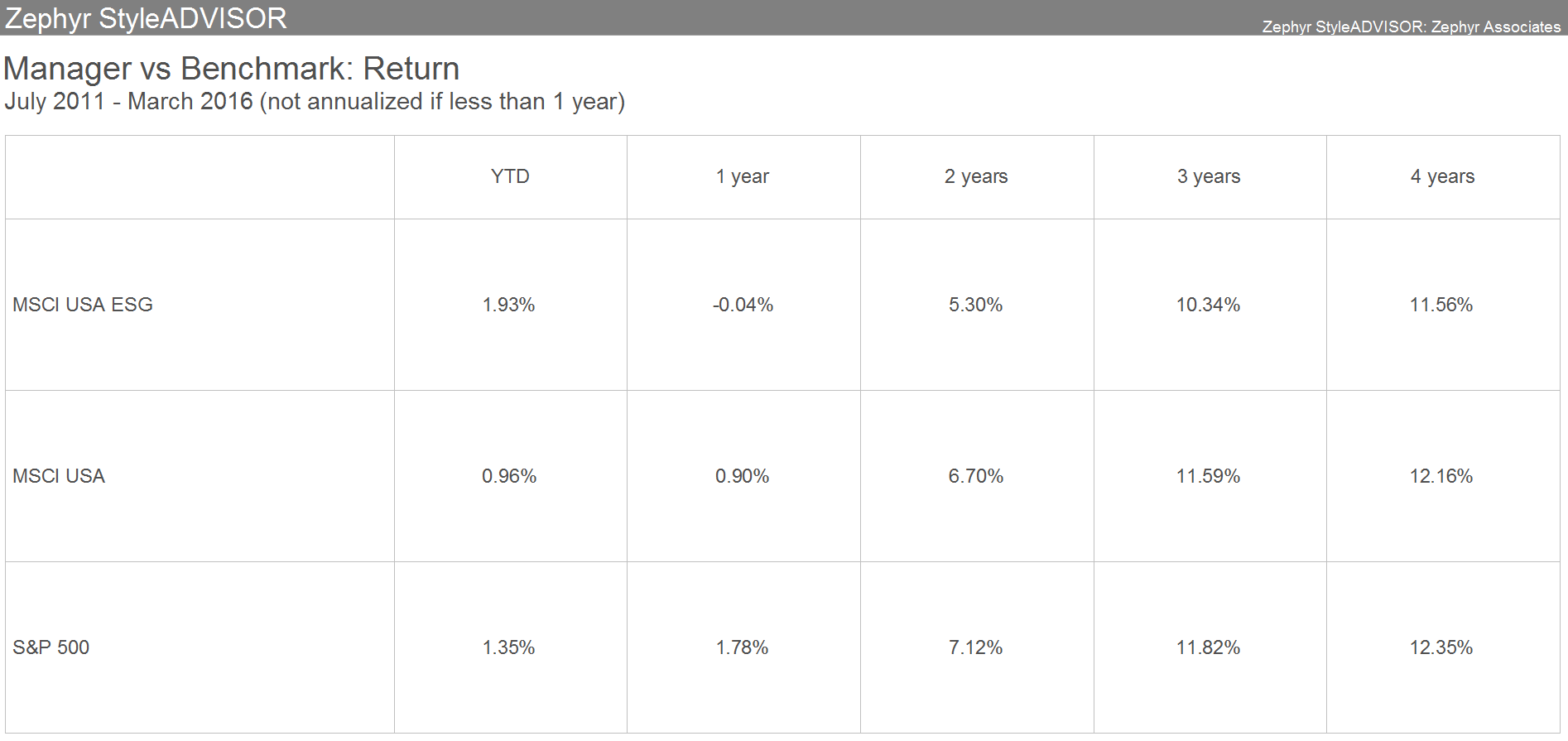
Task: Click the Zephyr StyleADVISOR header title
Action: pyautogui.click(x=146, y=18)
